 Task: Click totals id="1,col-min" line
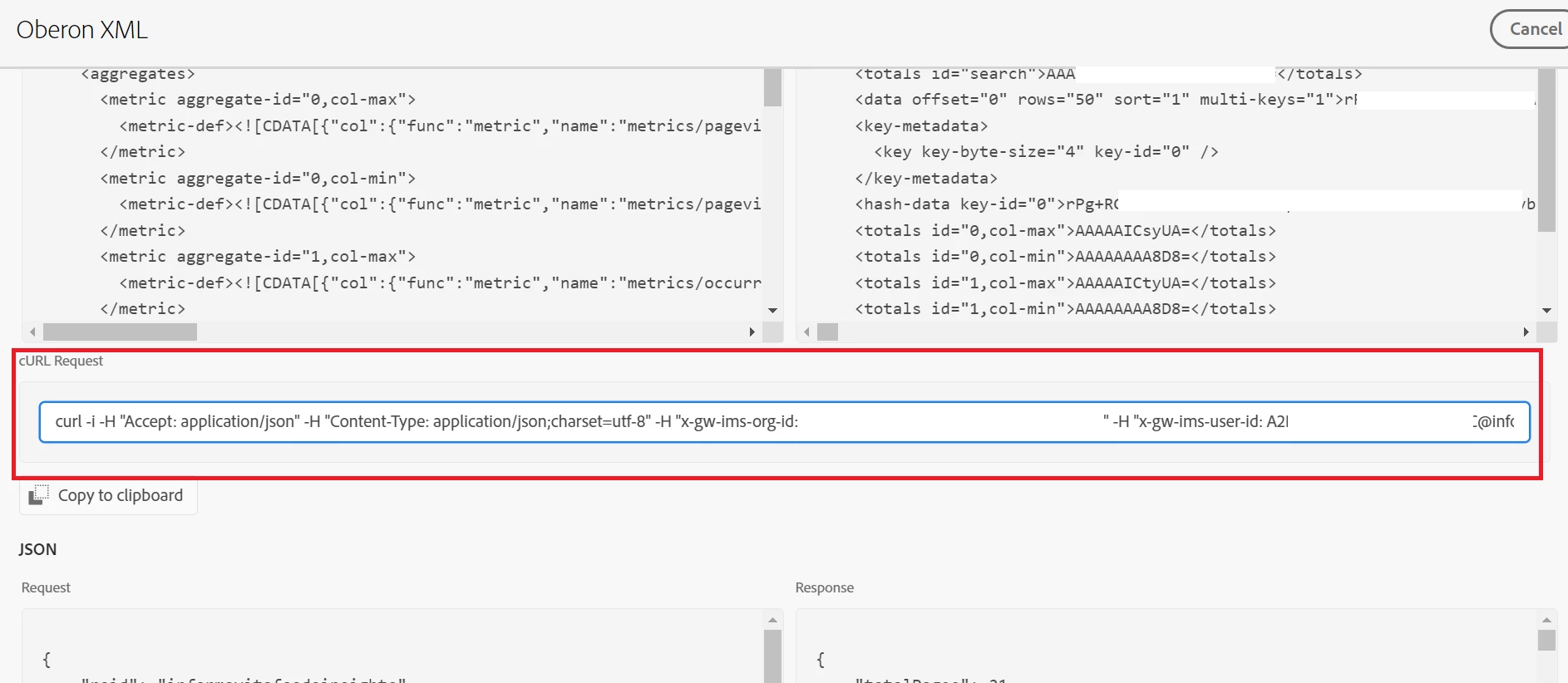[x=1065, y=309]
